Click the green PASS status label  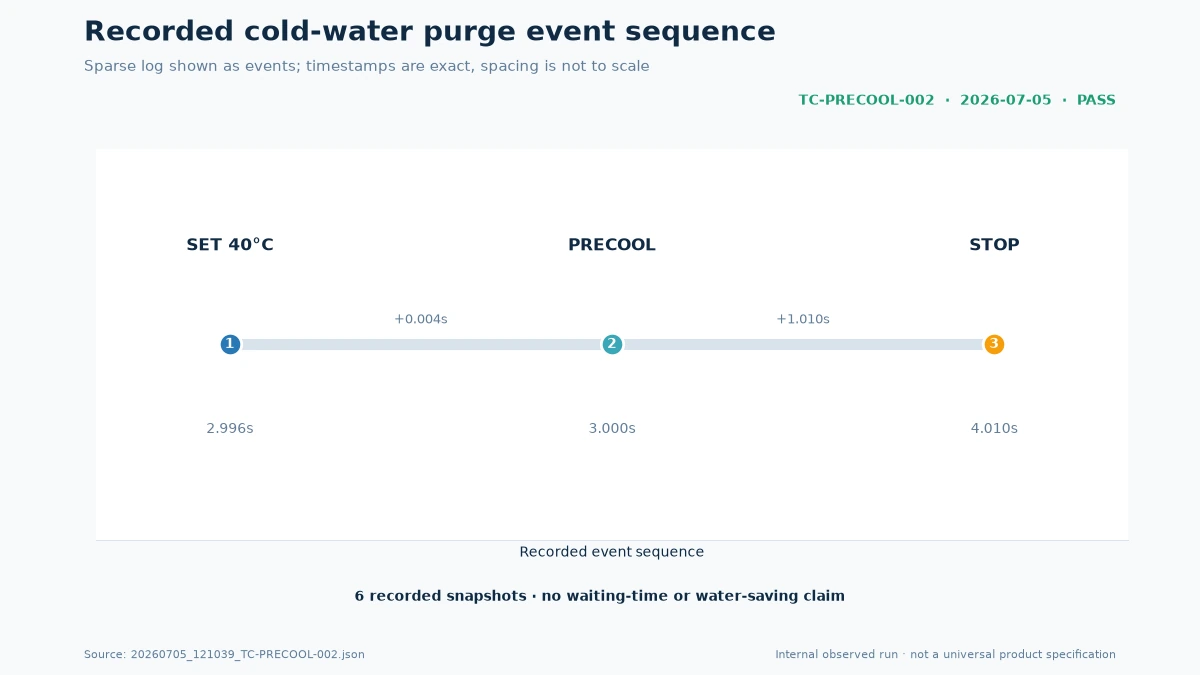(1096, 100)
